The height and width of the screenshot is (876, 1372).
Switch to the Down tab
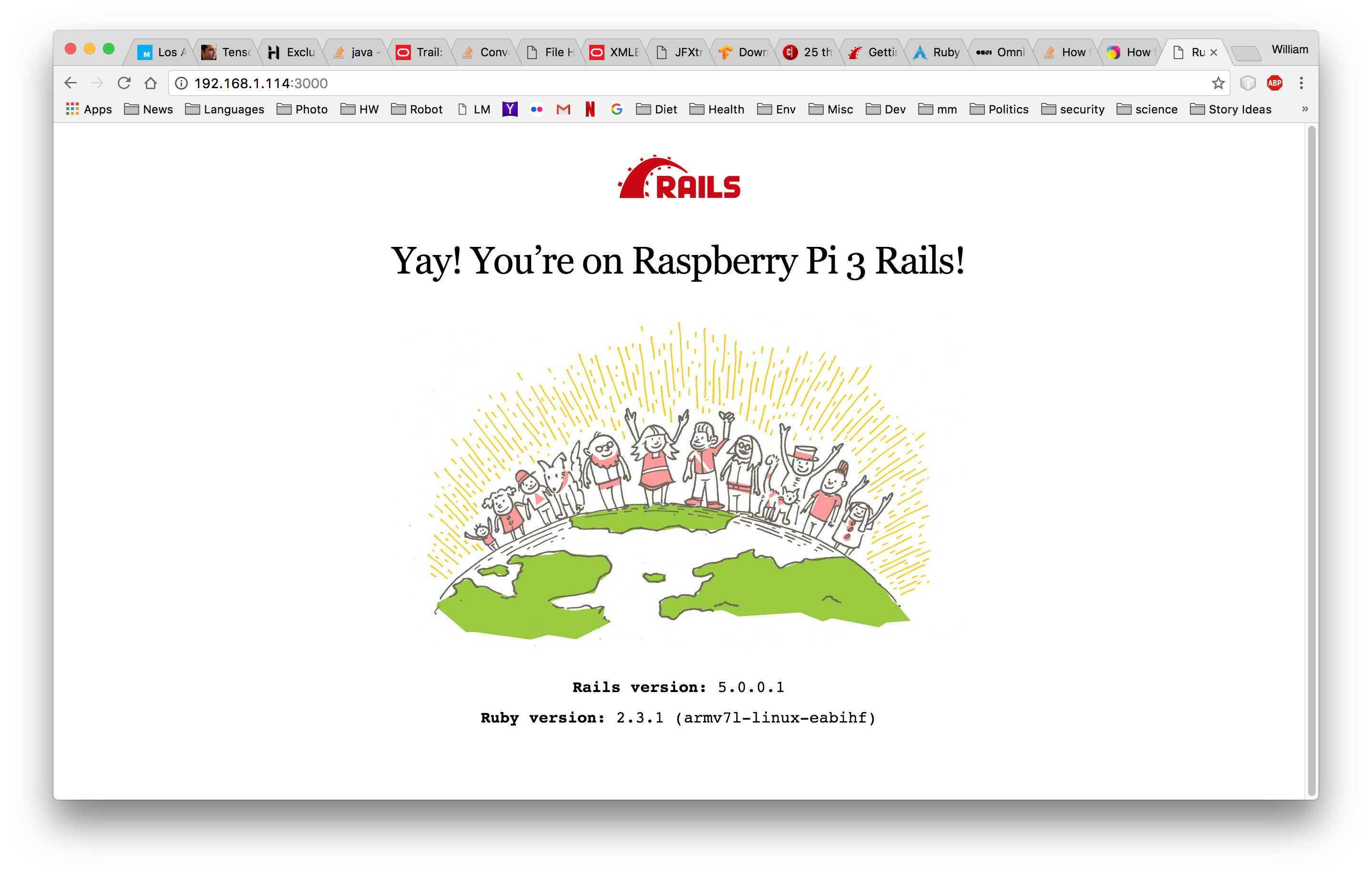[743, 52]
